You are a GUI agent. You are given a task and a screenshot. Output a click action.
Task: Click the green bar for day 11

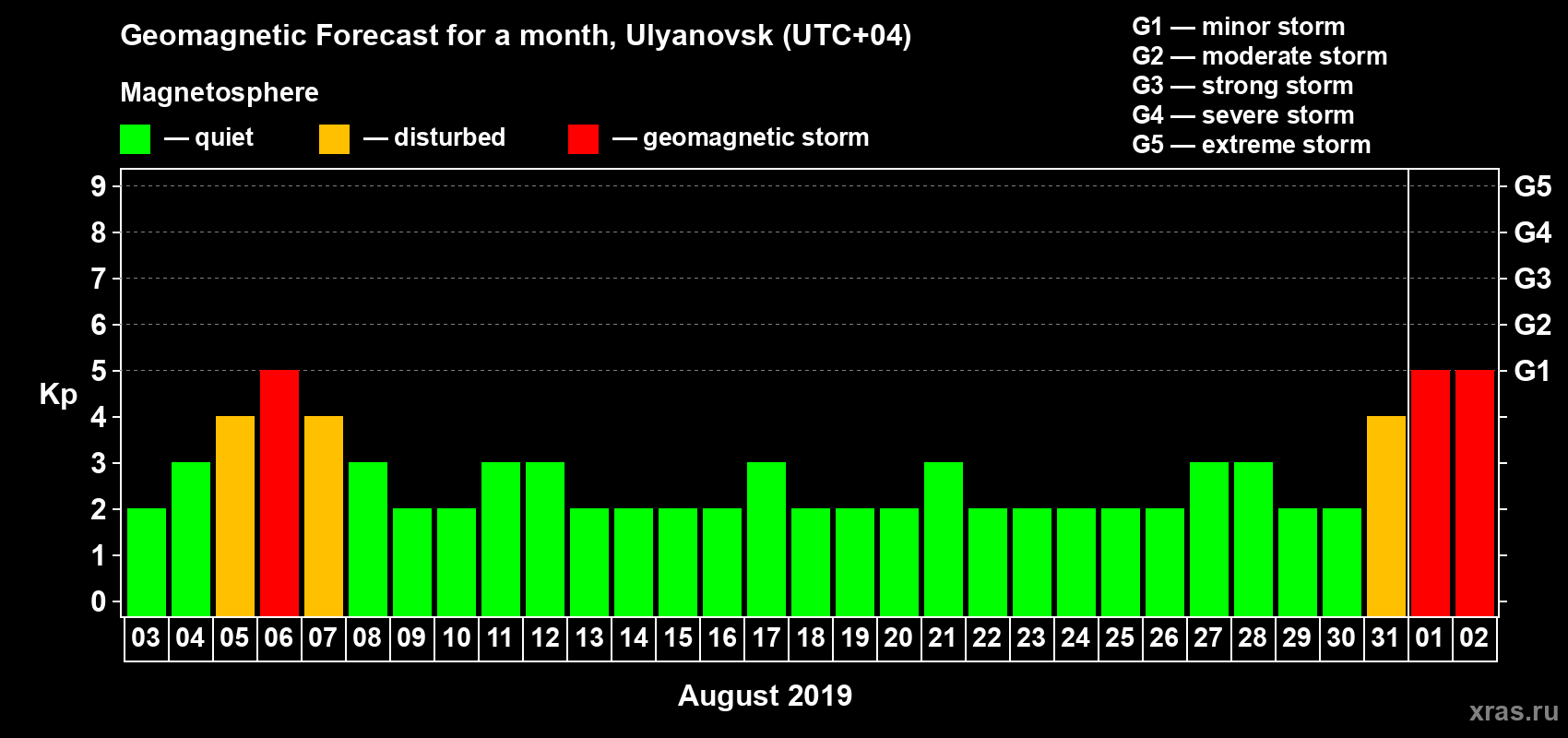pyautogui.click(x=501, y=539)
